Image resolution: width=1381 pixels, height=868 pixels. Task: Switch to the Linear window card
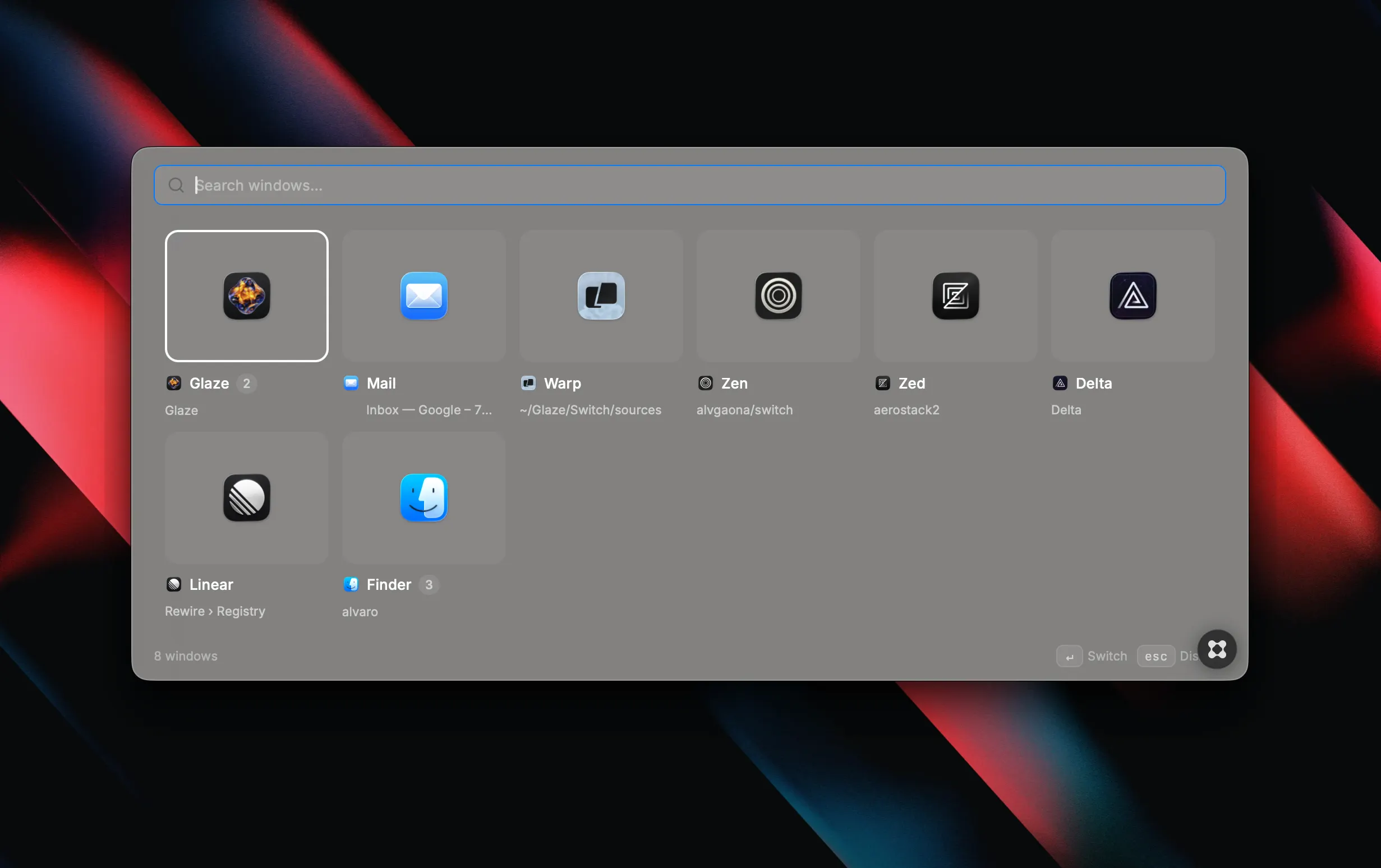coord(247,497)
